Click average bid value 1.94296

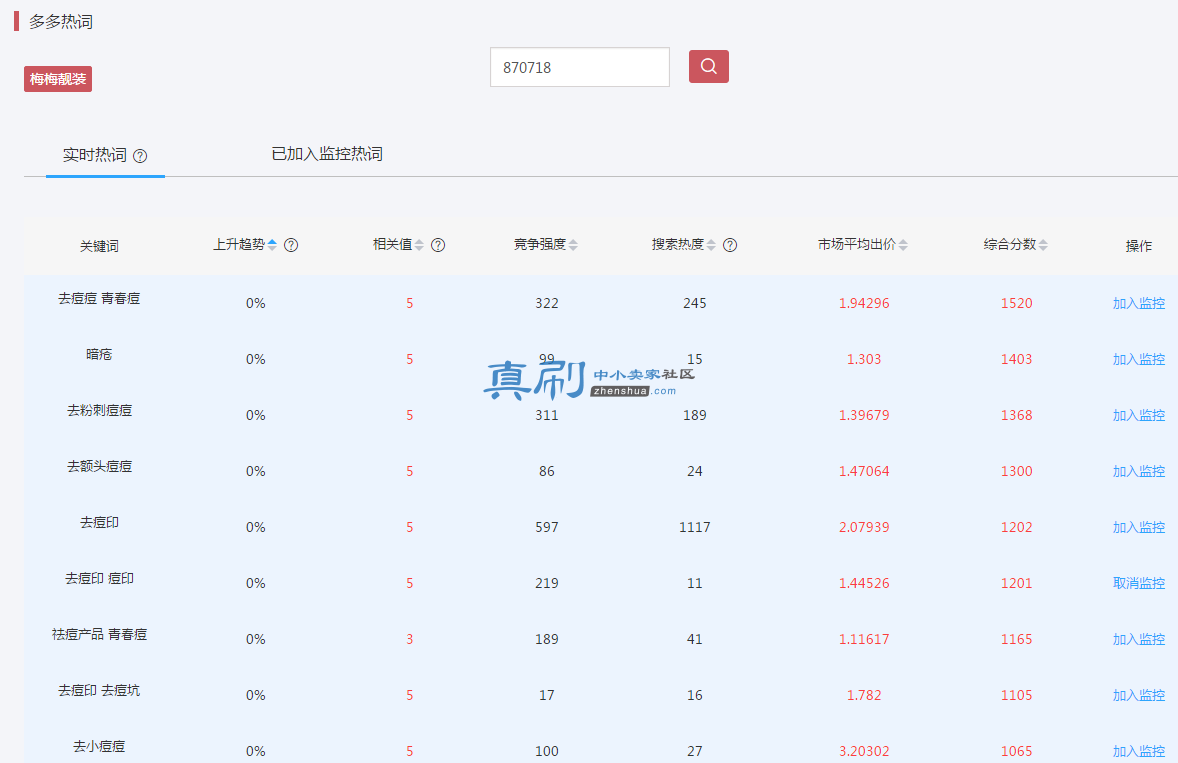point(864,303)
